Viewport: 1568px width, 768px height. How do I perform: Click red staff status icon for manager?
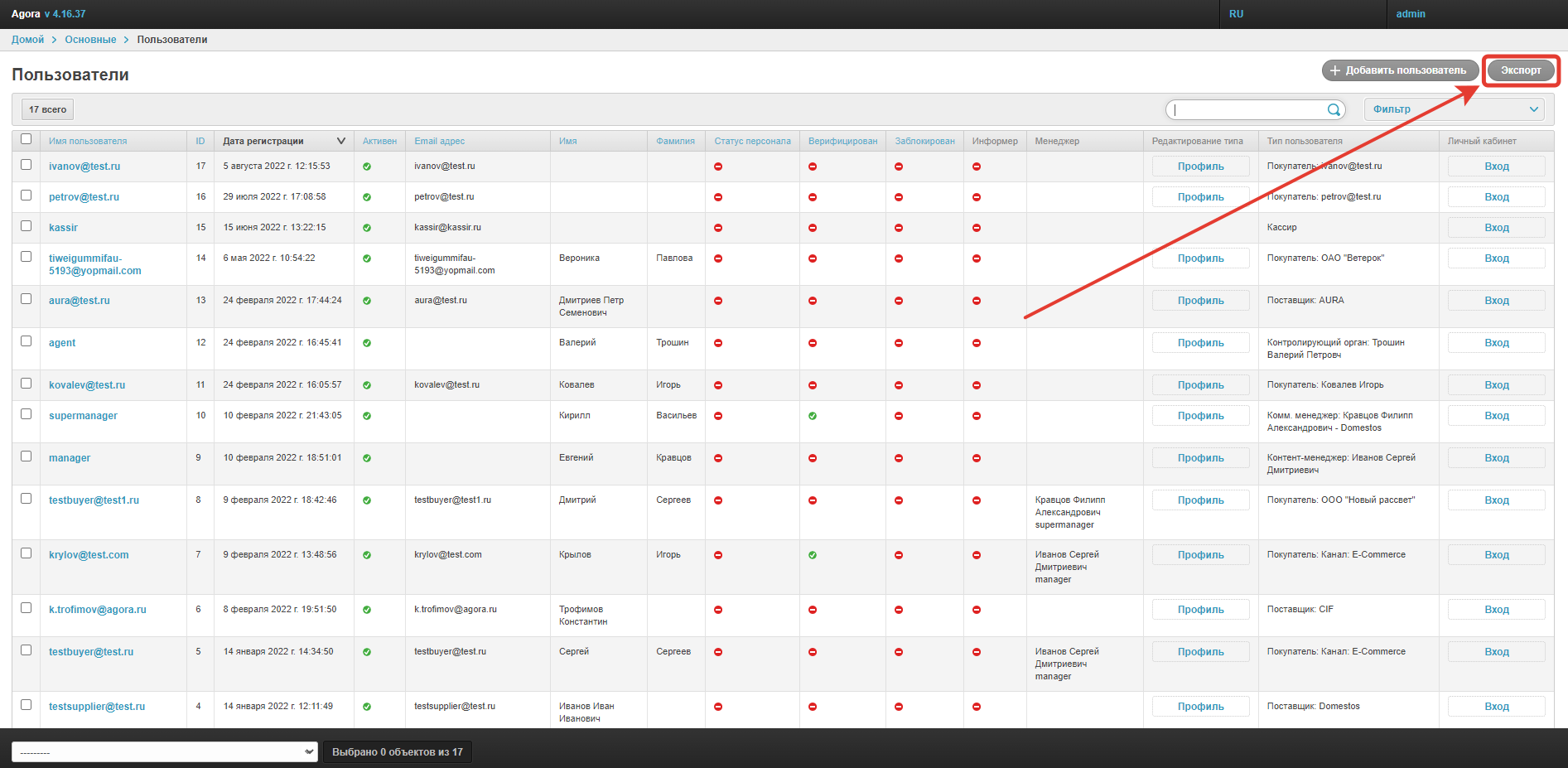(x=718, y=458)
